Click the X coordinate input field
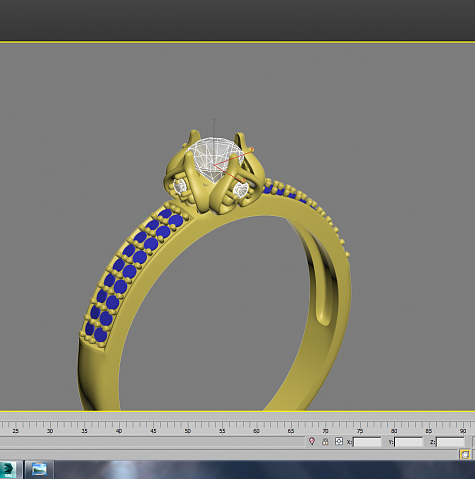Image resolution: width=475 pixels, height=479 pixels. [x=367, y=442]
